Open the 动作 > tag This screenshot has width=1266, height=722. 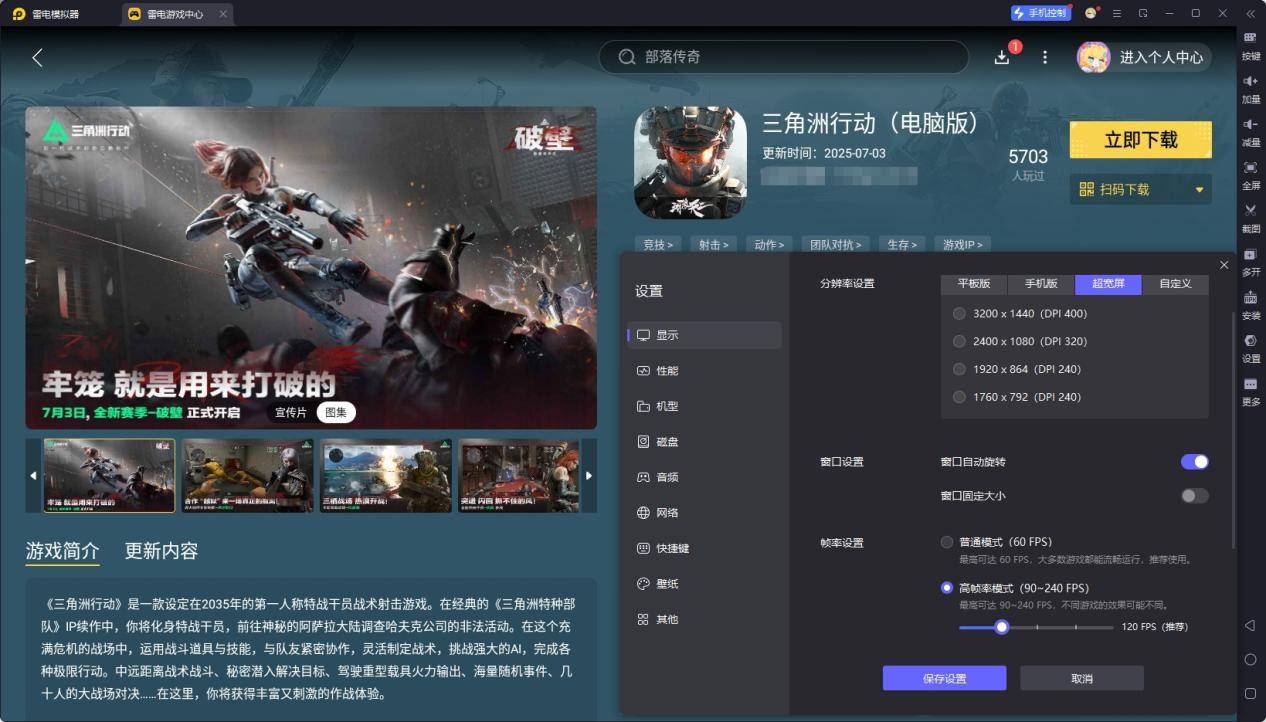(x=769, y=244)
